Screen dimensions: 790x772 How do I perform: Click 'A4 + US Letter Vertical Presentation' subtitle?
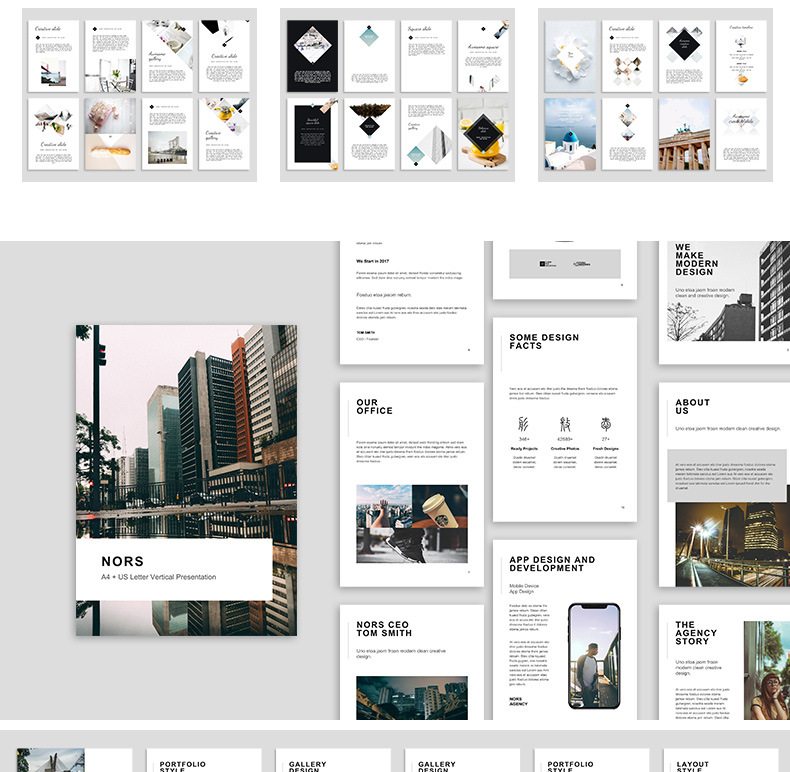(159, 577)
